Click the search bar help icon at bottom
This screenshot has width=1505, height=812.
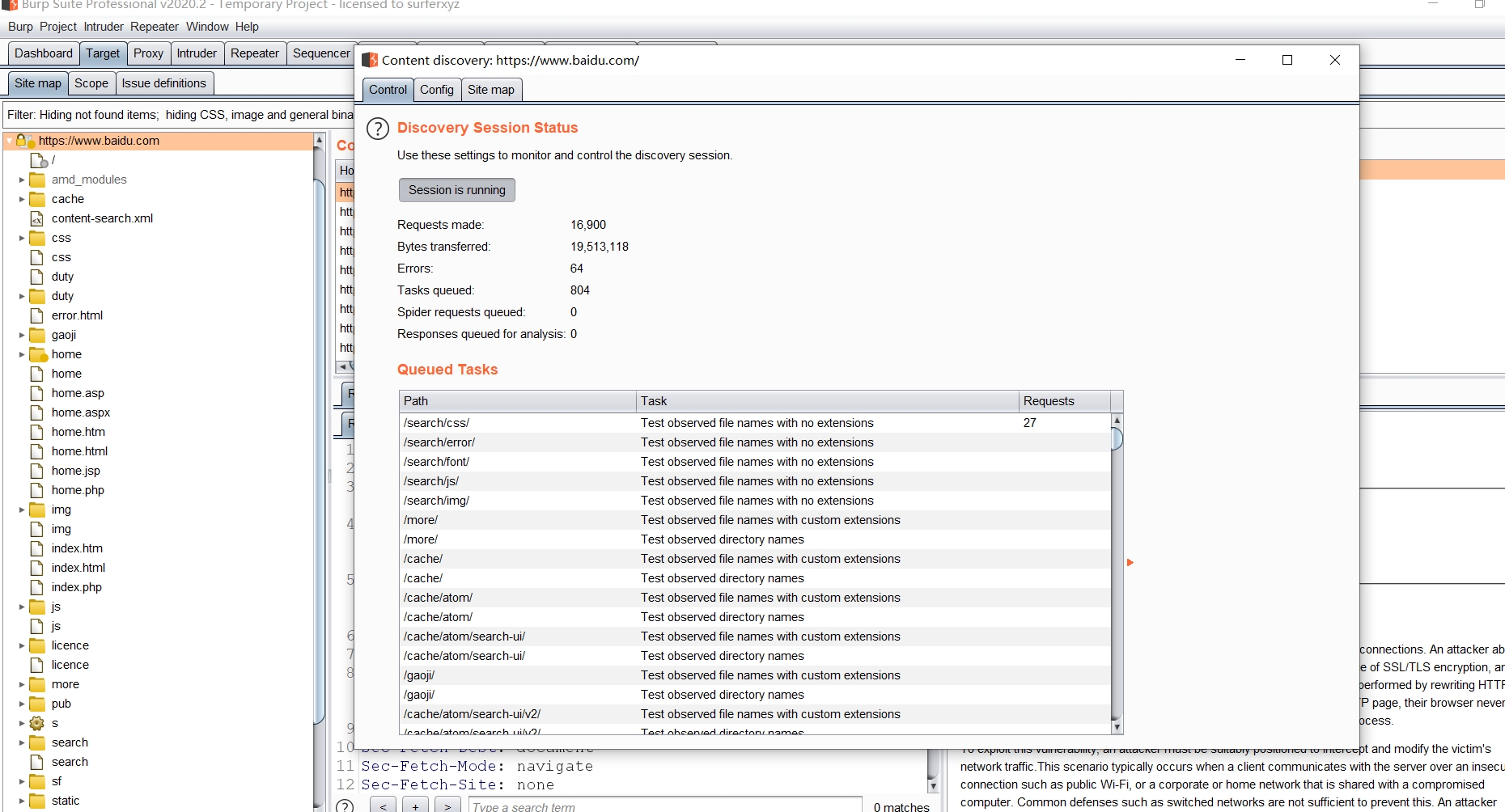coord(345,806)
